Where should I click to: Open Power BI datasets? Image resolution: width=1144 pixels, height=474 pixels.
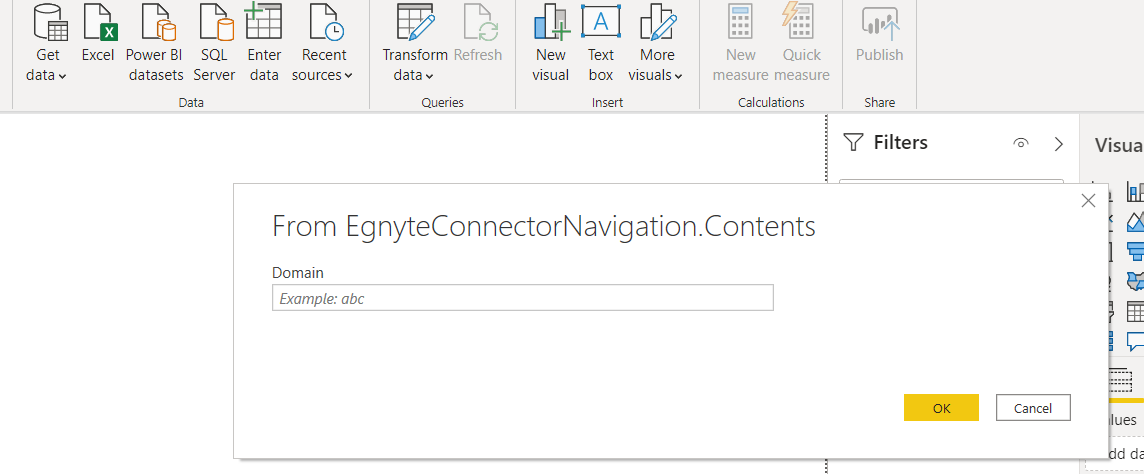tap(155, 43)
